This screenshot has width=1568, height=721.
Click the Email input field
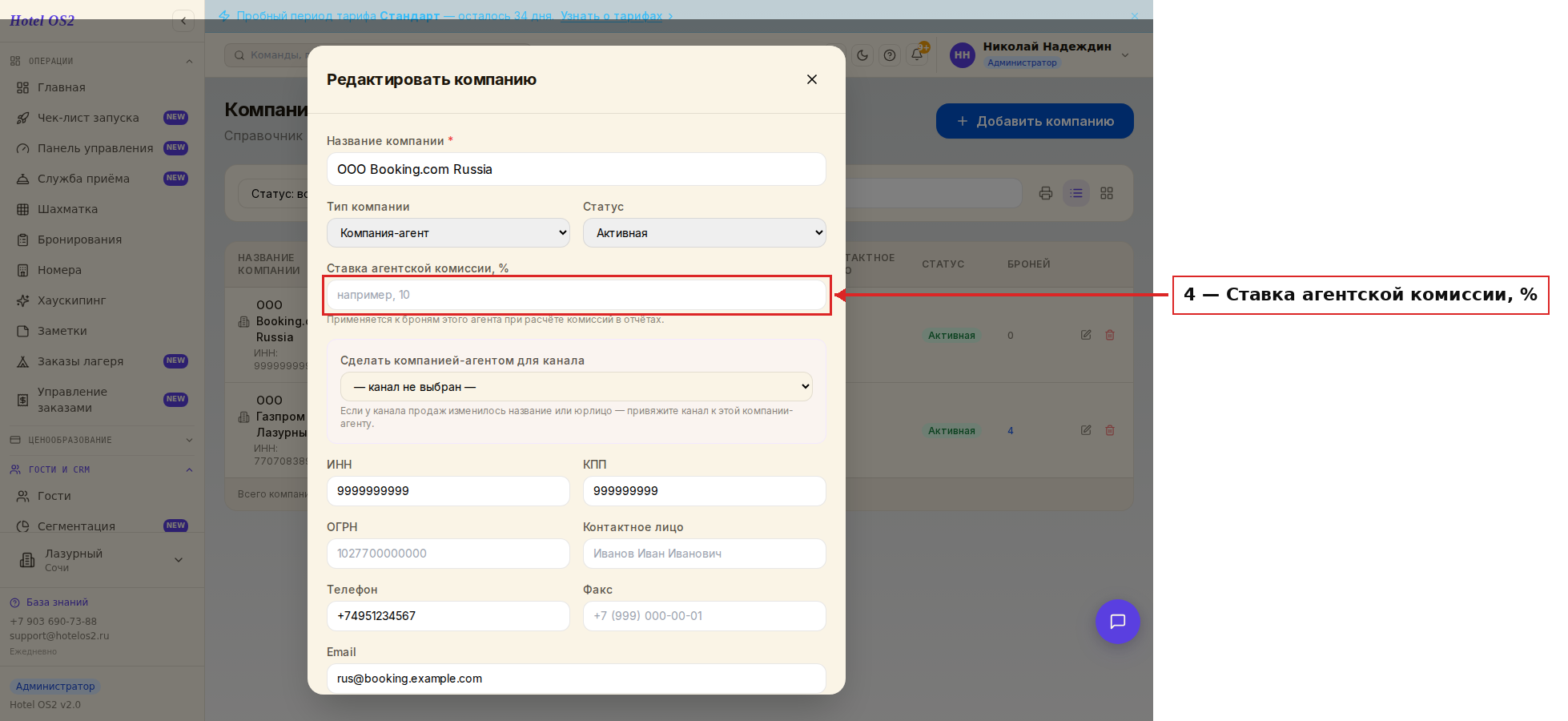click(577, 679)
